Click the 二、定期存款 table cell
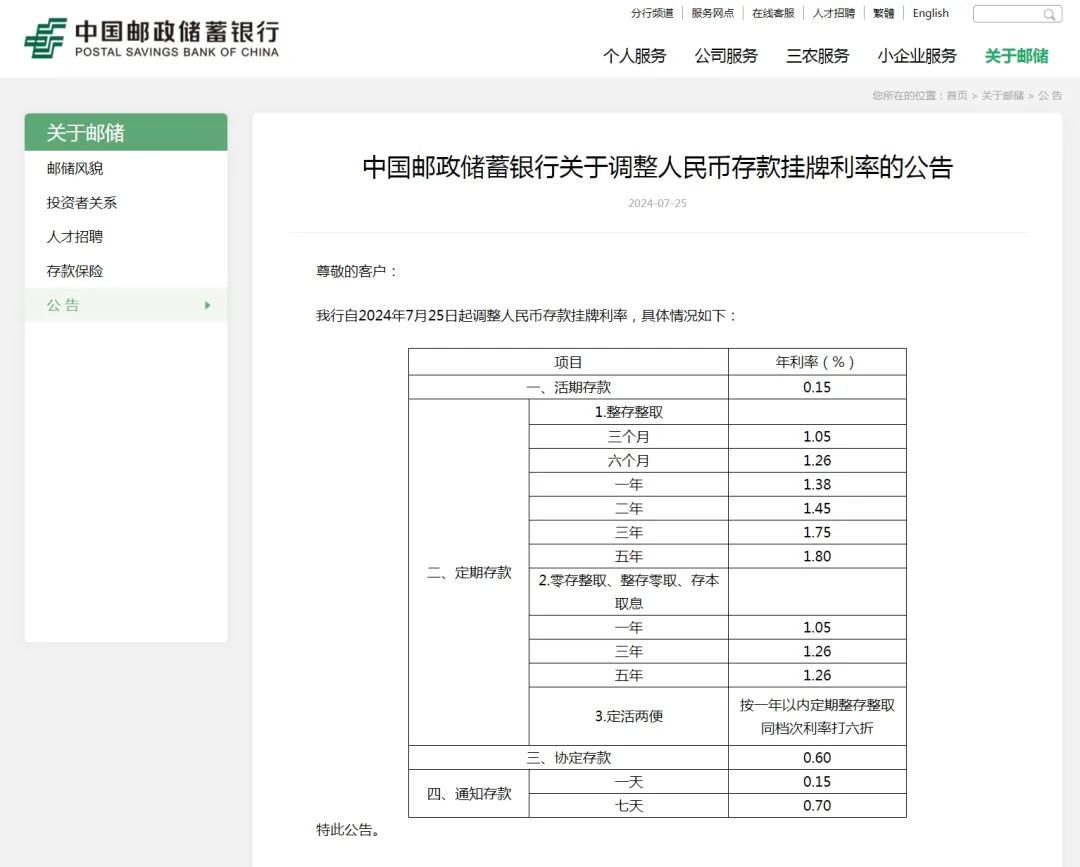 (x=469, y=573)
